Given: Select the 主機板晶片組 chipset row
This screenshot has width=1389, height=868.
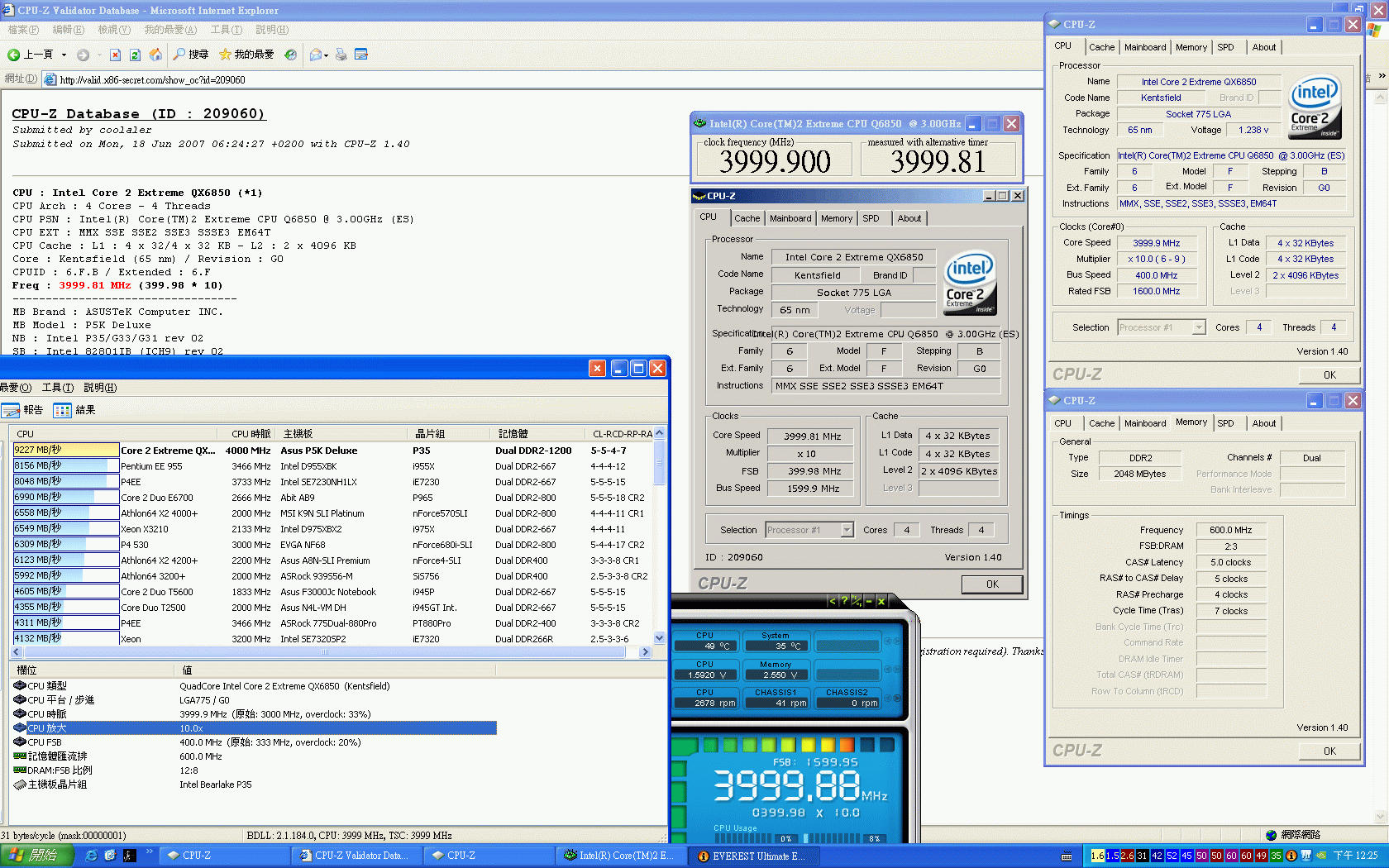Looking at the screenshot, I should point(254,785).
